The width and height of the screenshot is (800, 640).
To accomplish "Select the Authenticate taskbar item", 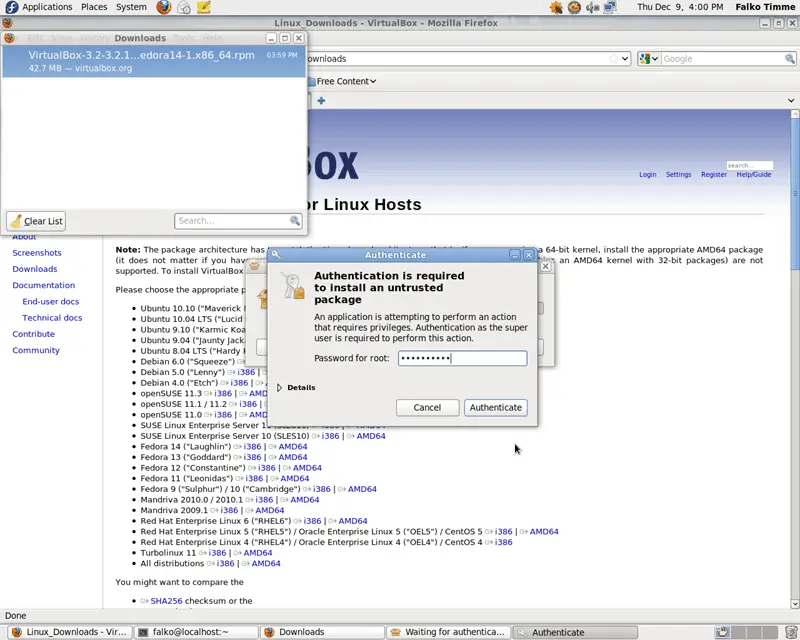I will pos(574,632).
